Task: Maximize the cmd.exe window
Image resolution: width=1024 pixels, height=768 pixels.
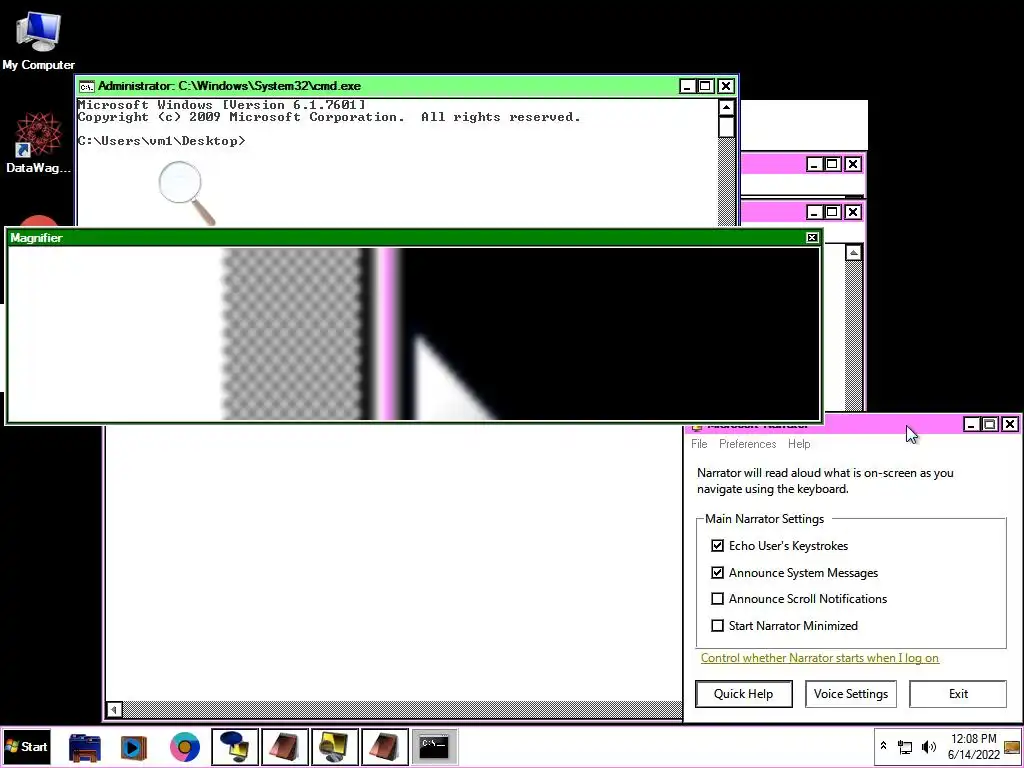Action: click(x=706, y=86)
